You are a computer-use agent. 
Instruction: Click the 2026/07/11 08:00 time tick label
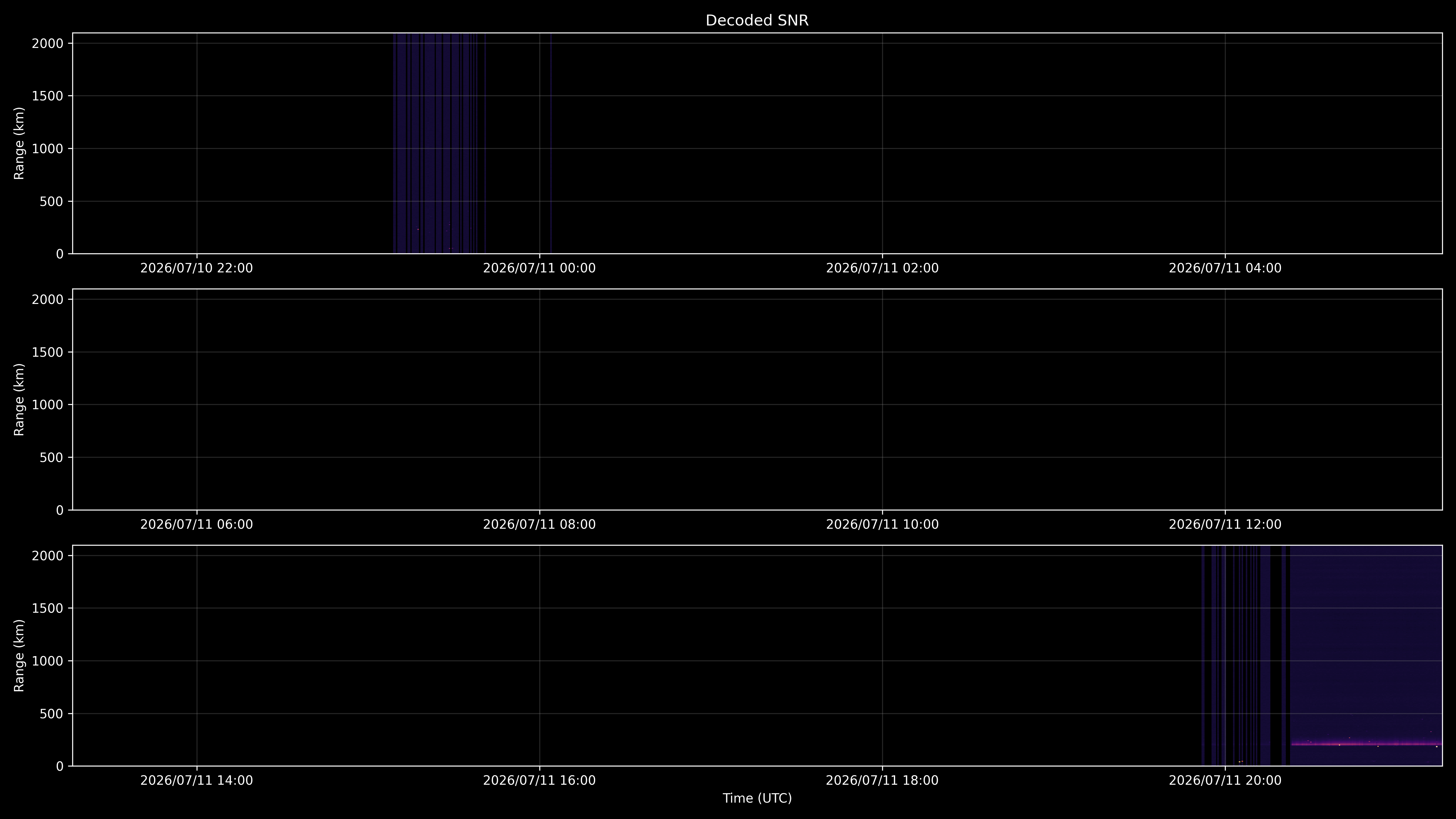539,524
